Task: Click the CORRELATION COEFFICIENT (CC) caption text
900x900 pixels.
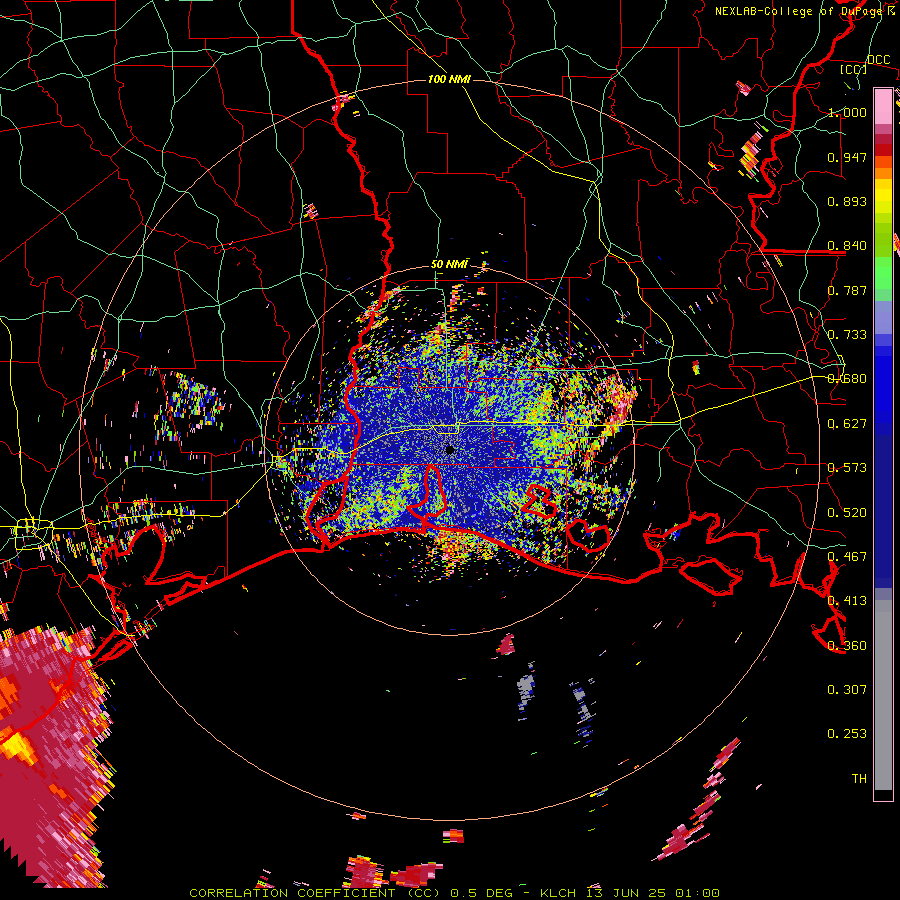Action: tap(315, 893)
